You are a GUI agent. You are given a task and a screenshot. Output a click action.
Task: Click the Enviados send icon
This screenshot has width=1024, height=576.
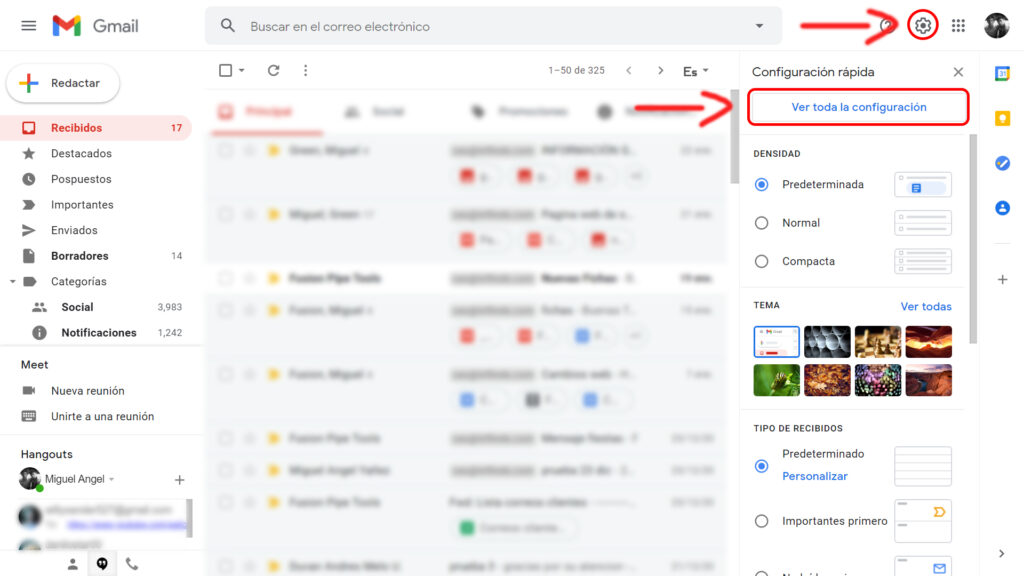pos(29,230)
